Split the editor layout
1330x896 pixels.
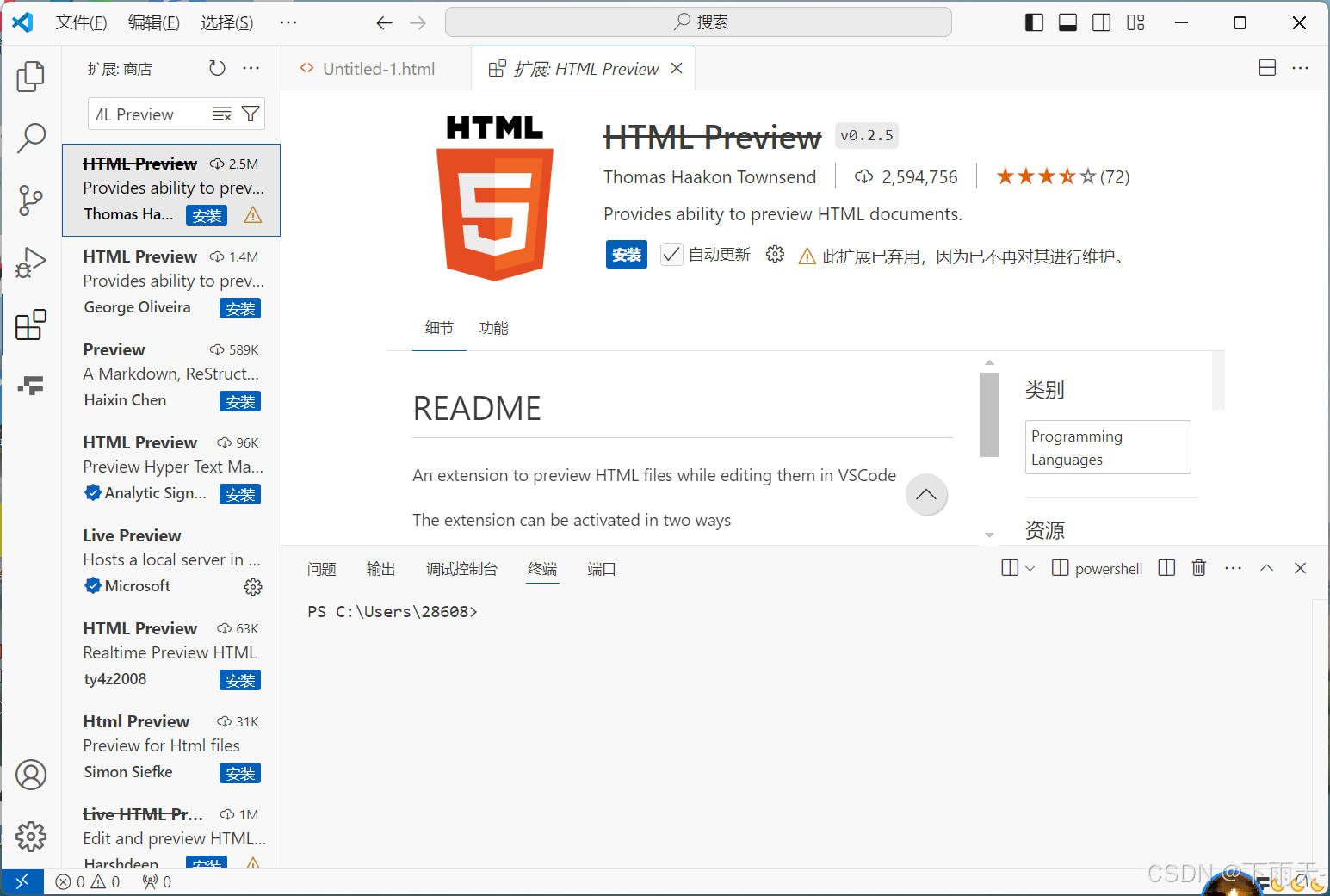(x=1267, y=68)
